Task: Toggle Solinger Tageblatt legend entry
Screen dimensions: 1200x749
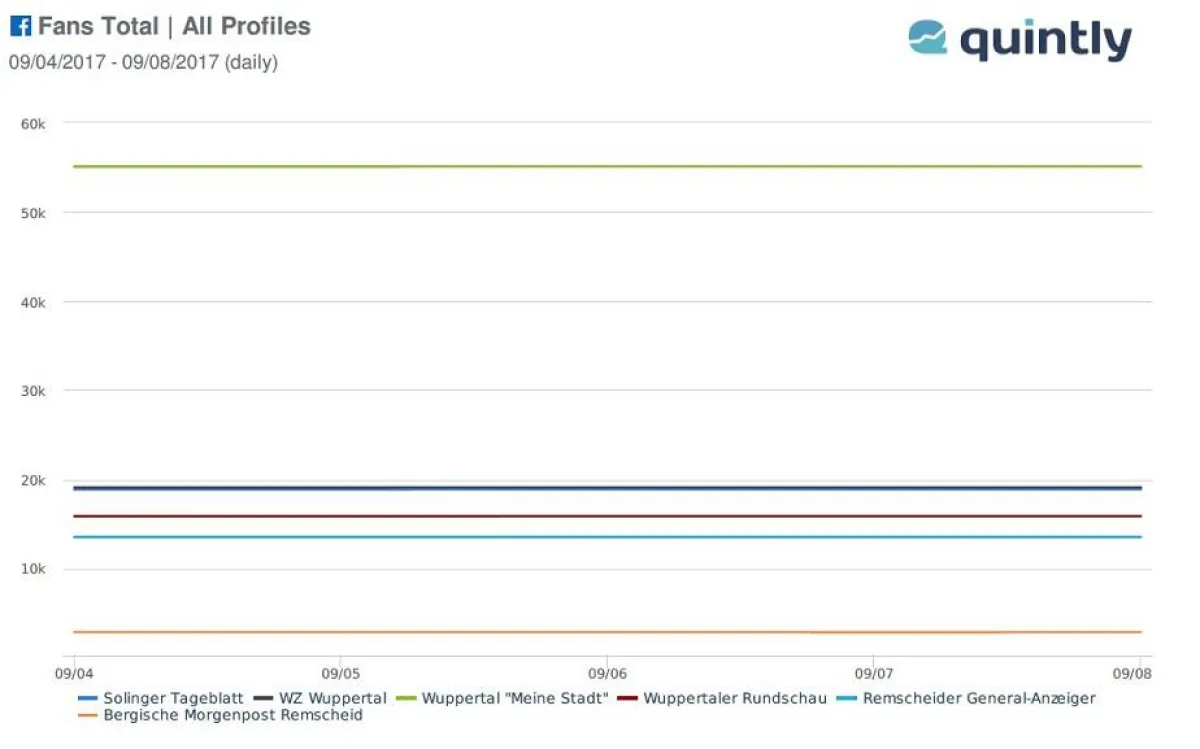Action: tap(166, 698)
